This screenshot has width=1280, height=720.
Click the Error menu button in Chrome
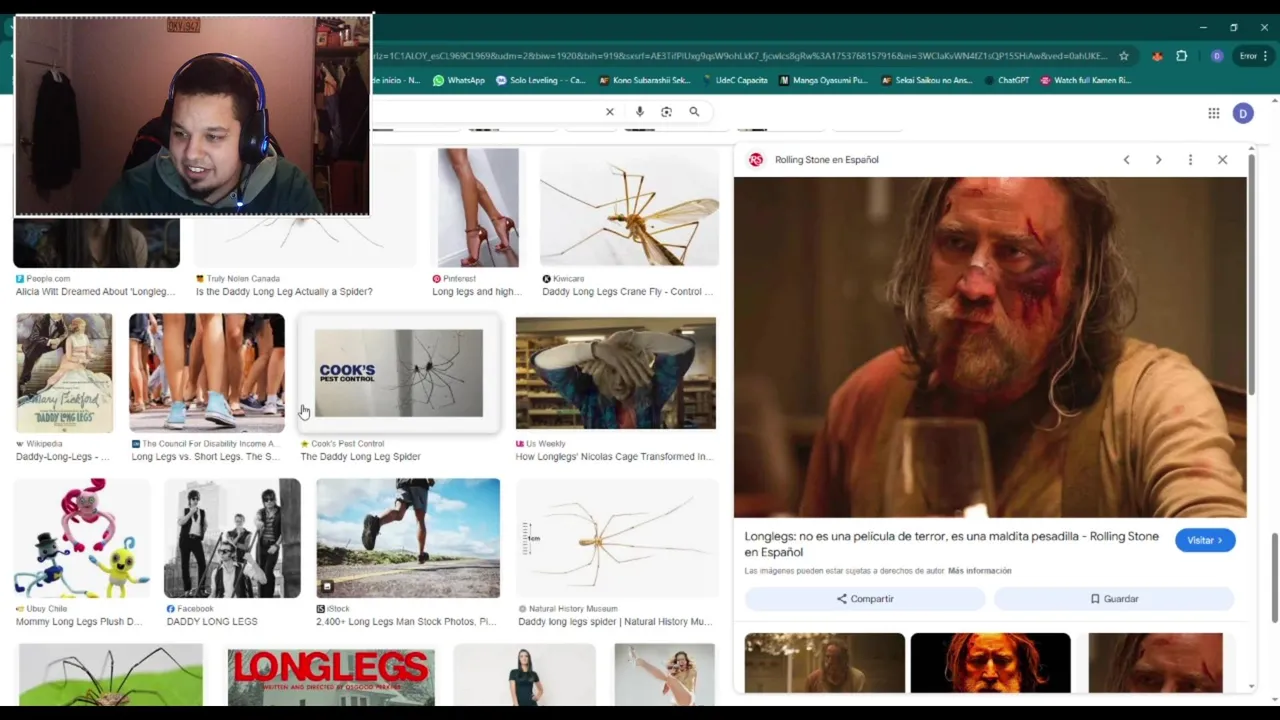coord(1254,56)
